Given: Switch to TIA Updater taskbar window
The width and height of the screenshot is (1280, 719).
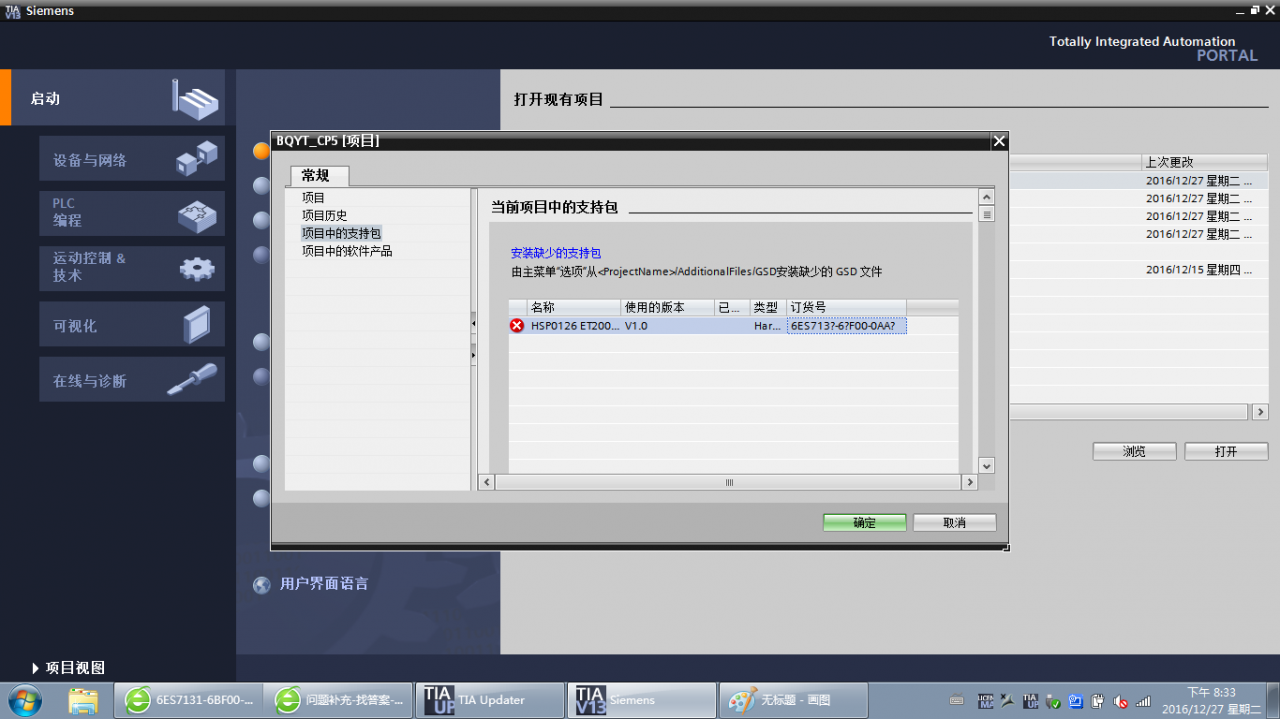Looking at the screenshot, I should (490, 700).
